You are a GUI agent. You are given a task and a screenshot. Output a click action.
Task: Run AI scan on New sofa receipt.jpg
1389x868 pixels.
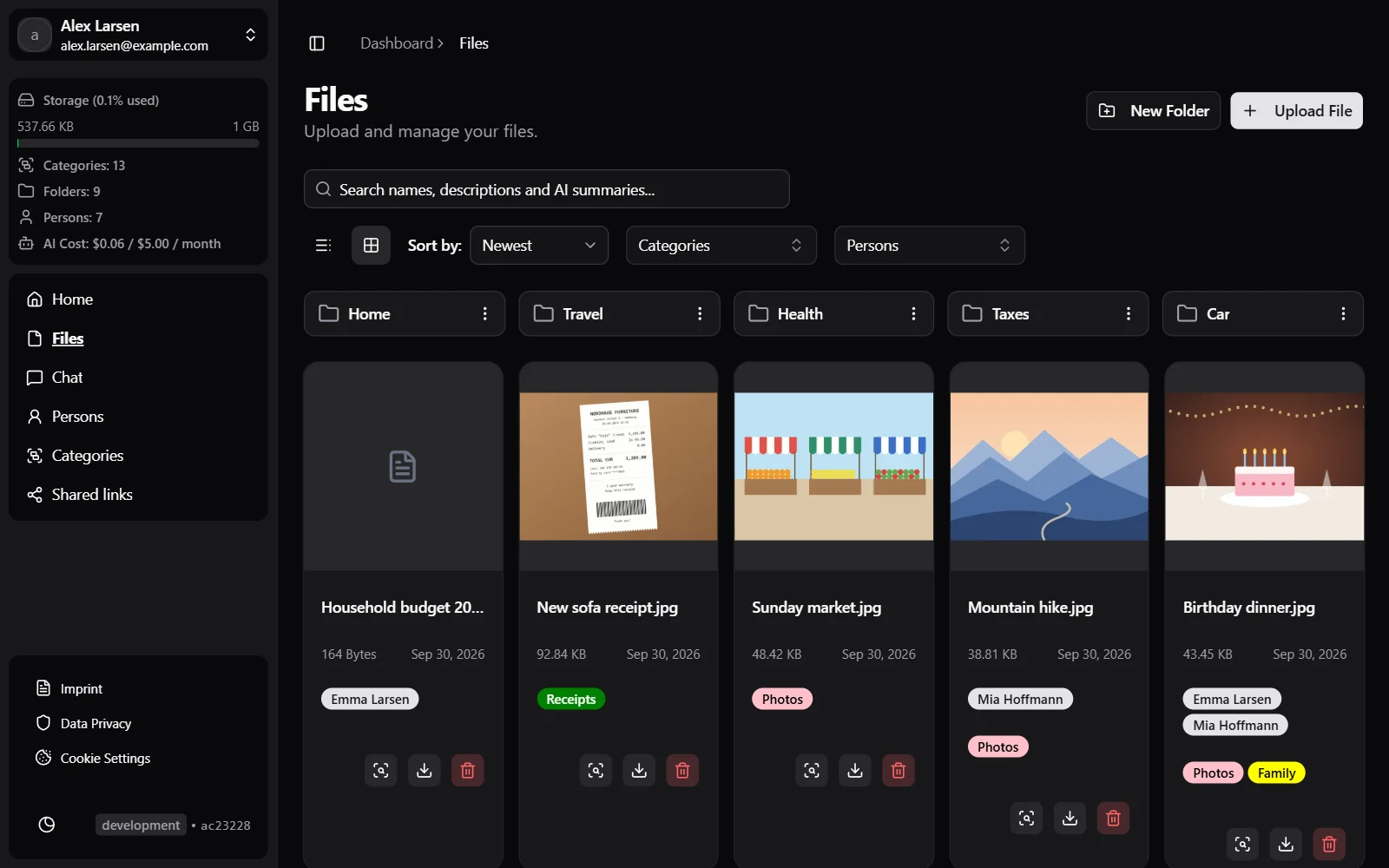tap(596, 770)
